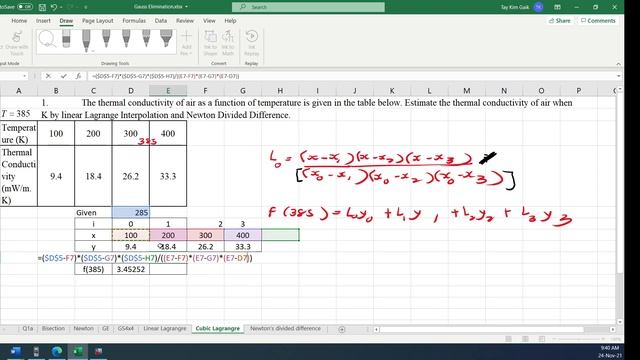Click the Search box in title bar
The width and height of the screenshot is (640, 360).
pos(308,7)
